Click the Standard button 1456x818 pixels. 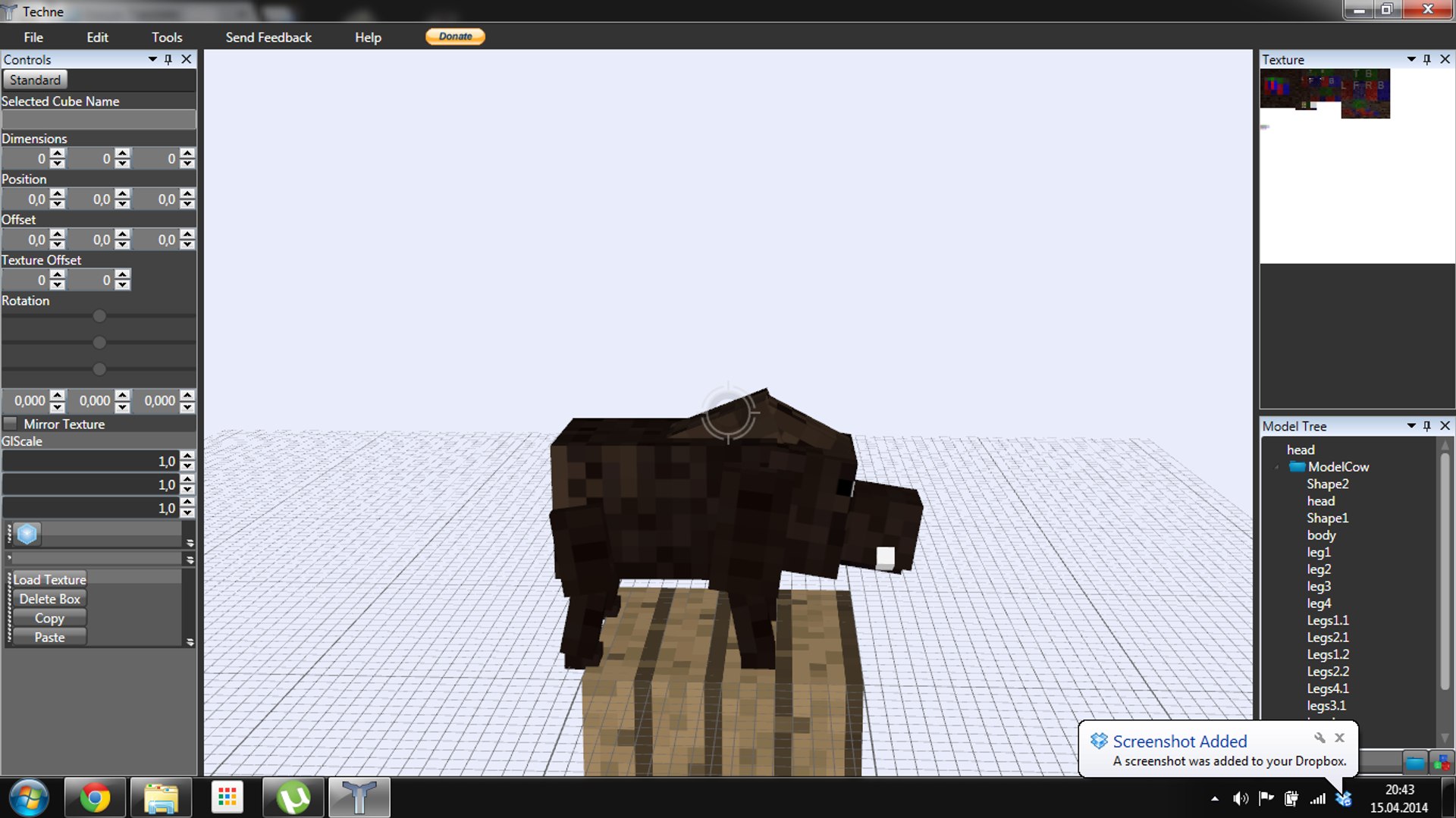tap(35, 80)
